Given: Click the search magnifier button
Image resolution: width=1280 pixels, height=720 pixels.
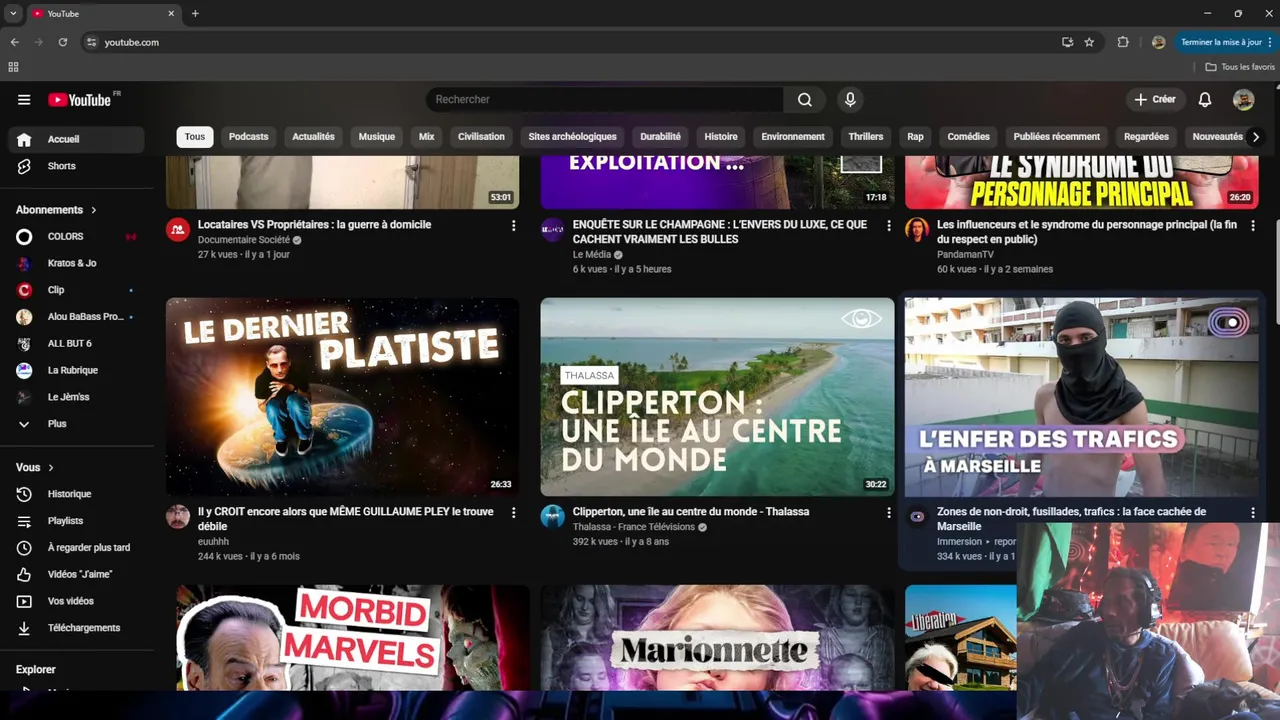Looking at the screenshot, I should [805, 99].
